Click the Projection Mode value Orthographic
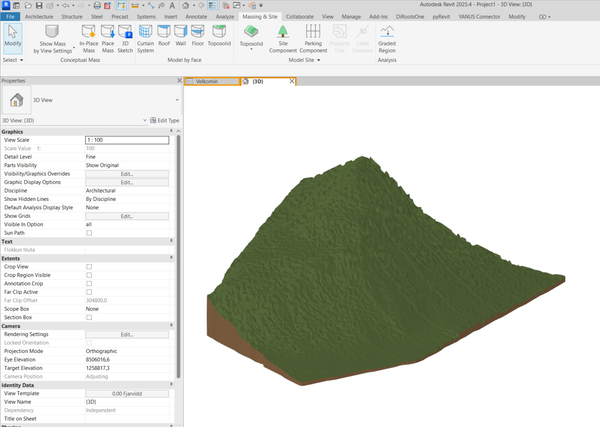Viewport: 600px width, 427px height. (x=101, y=351)
